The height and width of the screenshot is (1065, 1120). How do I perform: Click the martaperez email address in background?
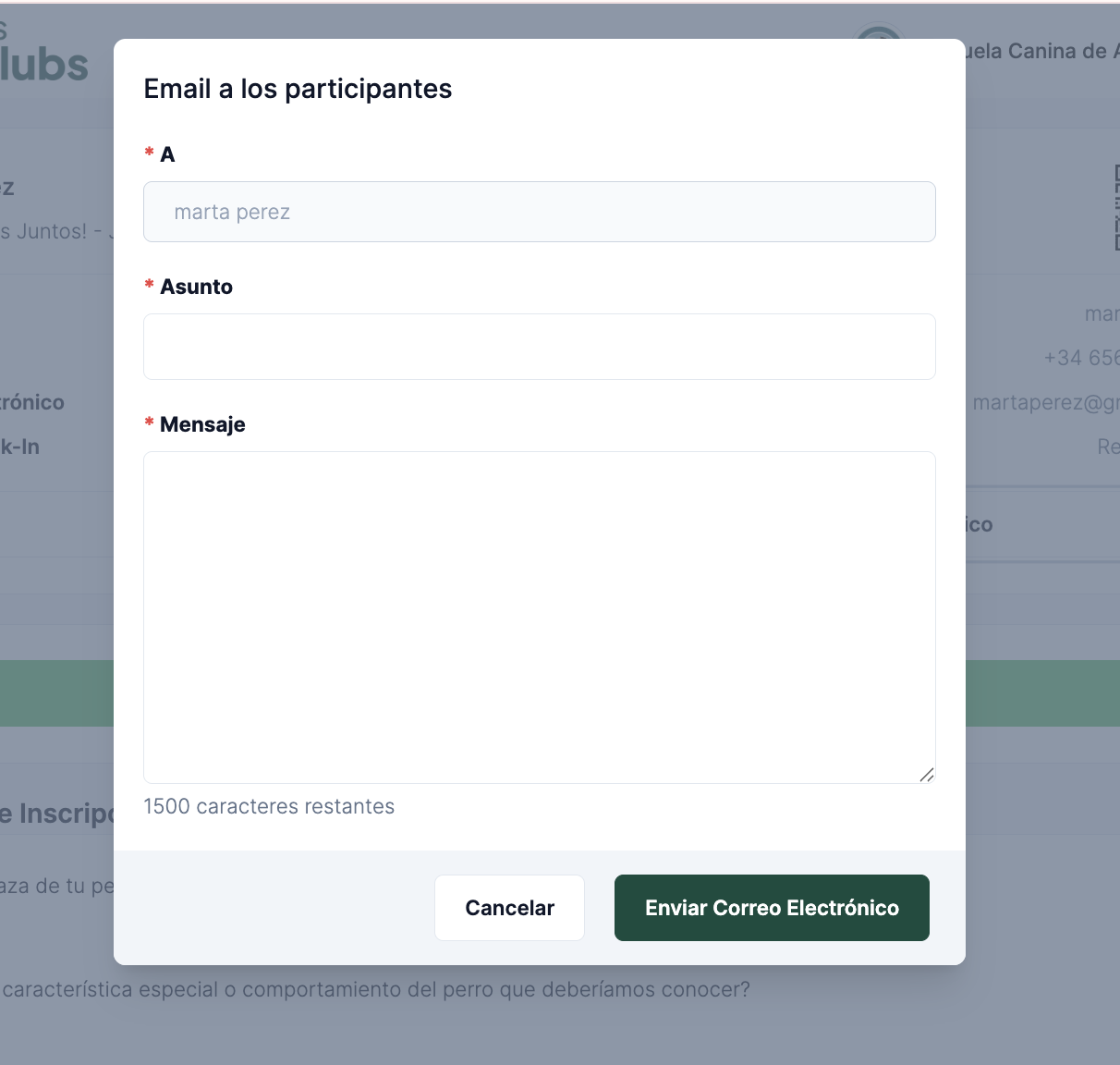point(1046,403)
